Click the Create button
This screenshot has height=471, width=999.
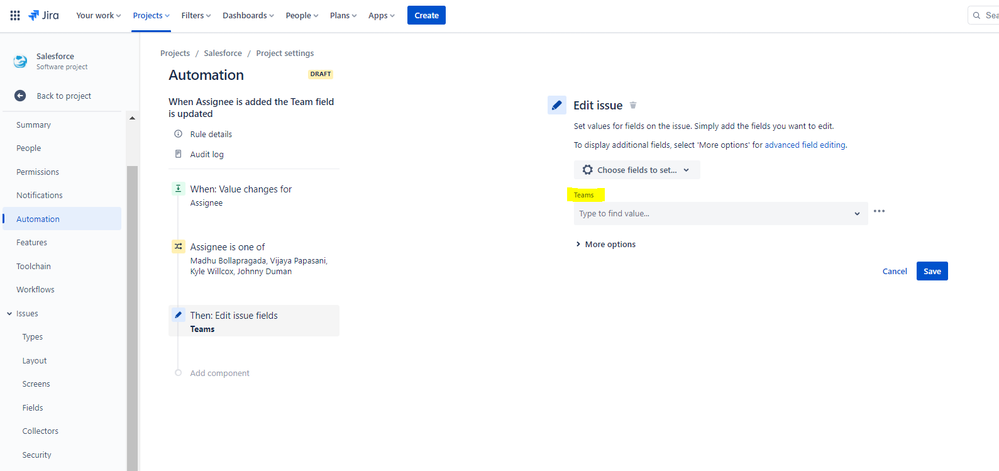click(x=426, y=15)
